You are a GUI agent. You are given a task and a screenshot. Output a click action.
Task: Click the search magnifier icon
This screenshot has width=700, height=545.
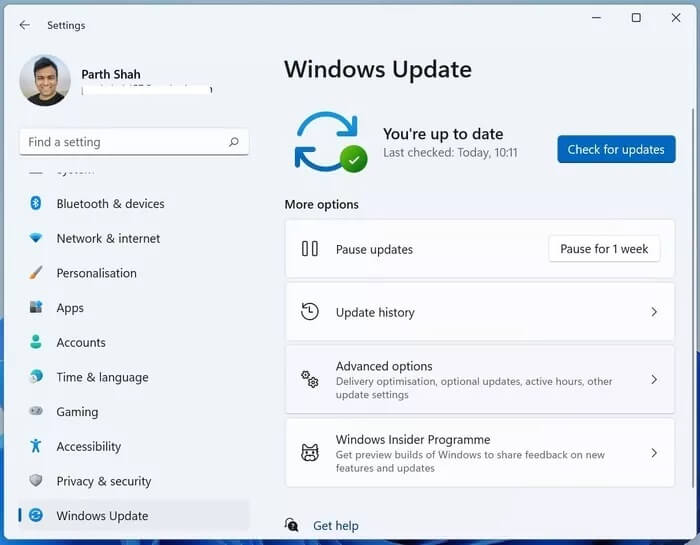tap(234, 142)
